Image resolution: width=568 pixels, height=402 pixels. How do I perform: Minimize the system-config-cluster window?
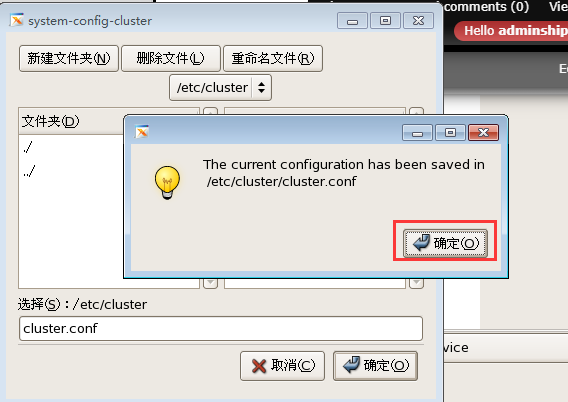(352, 21)
